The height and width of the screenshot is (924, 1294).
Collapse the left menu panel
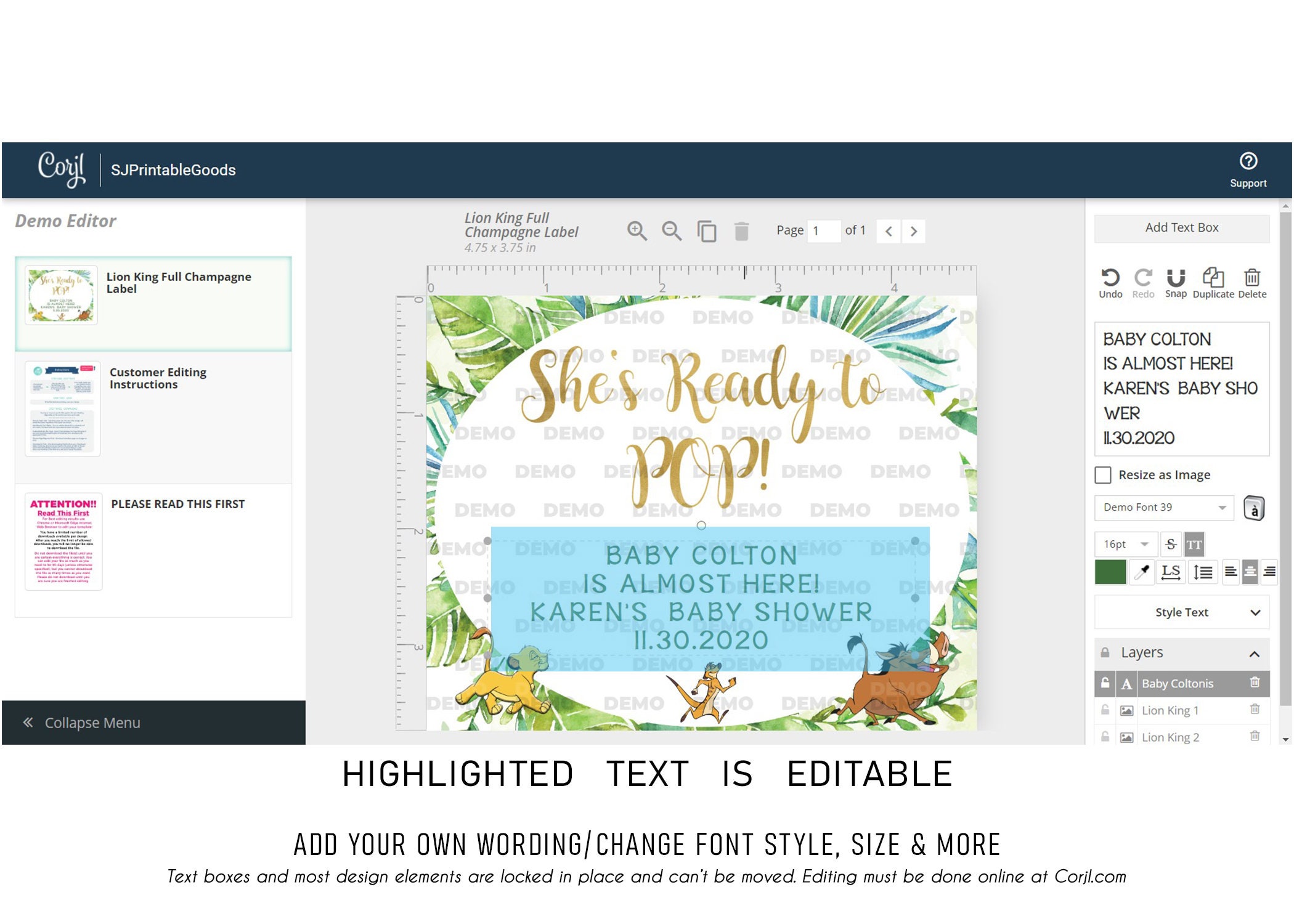pyautogui.click(x=153, y=723)
